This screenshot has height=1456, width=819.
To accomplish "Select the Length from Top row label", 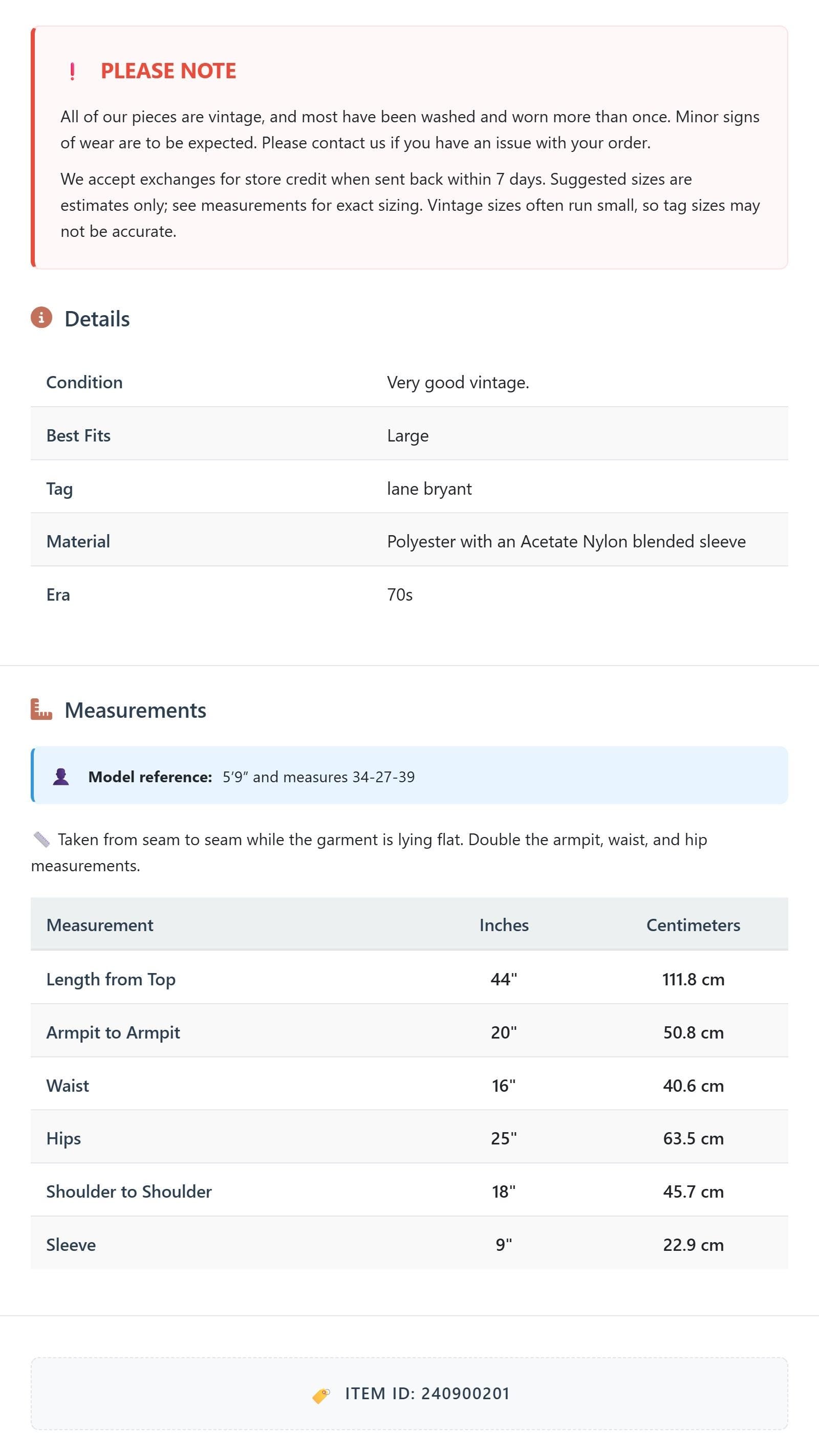I will pyautogui.click(x=111, y=980).
